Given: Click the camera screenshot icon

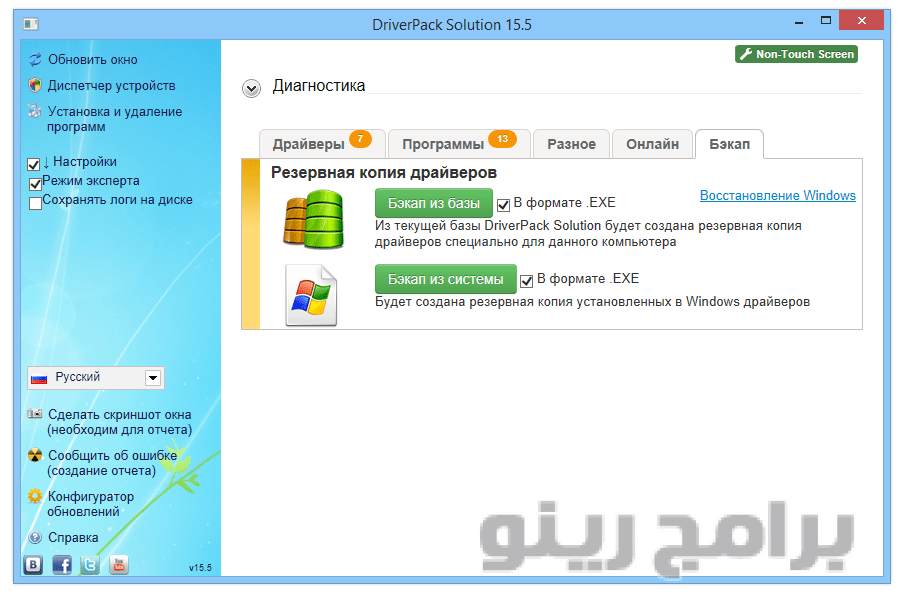Looking at the screenshot, I should coord(35,413).
